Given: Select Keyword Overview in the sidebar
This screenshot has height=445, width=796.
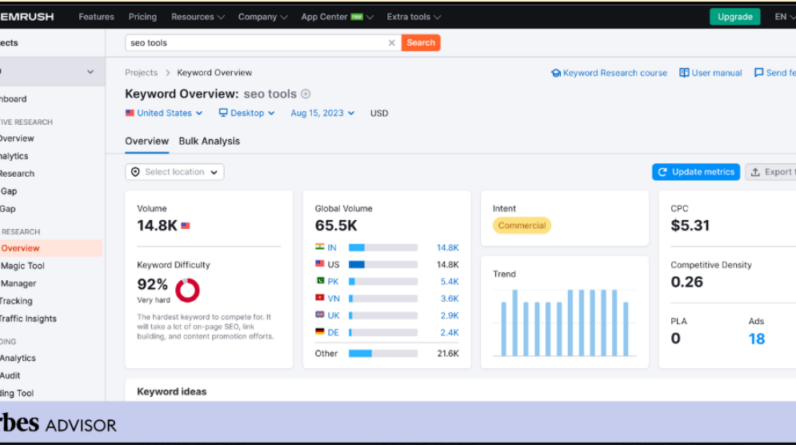Looking at the screenshot, I should coord(51,248).
